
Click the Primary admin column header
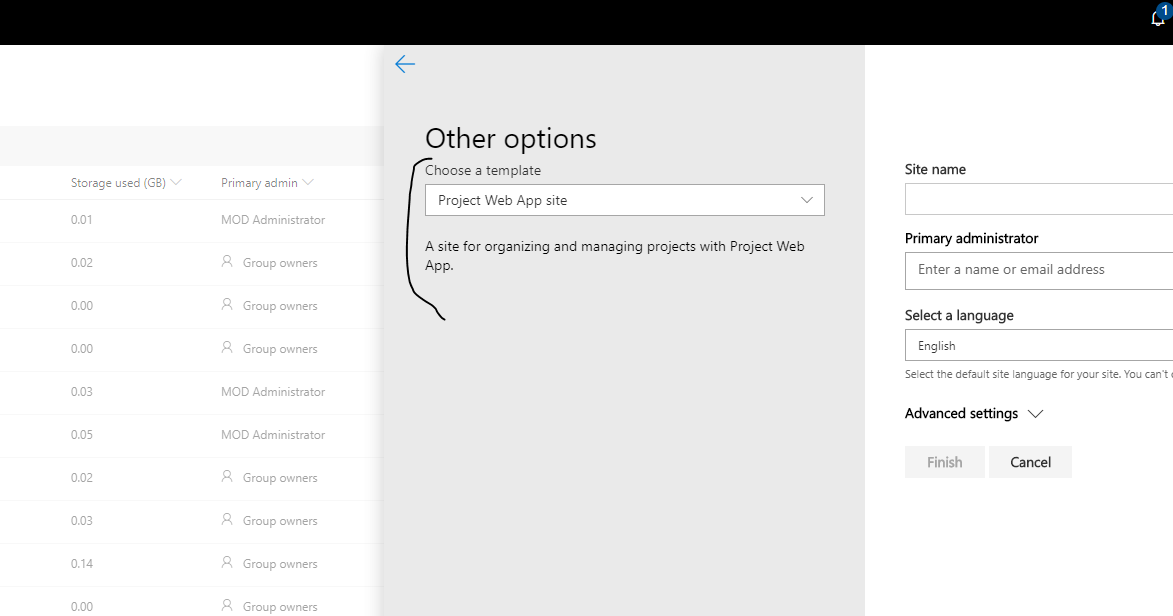tap(260, 182)
